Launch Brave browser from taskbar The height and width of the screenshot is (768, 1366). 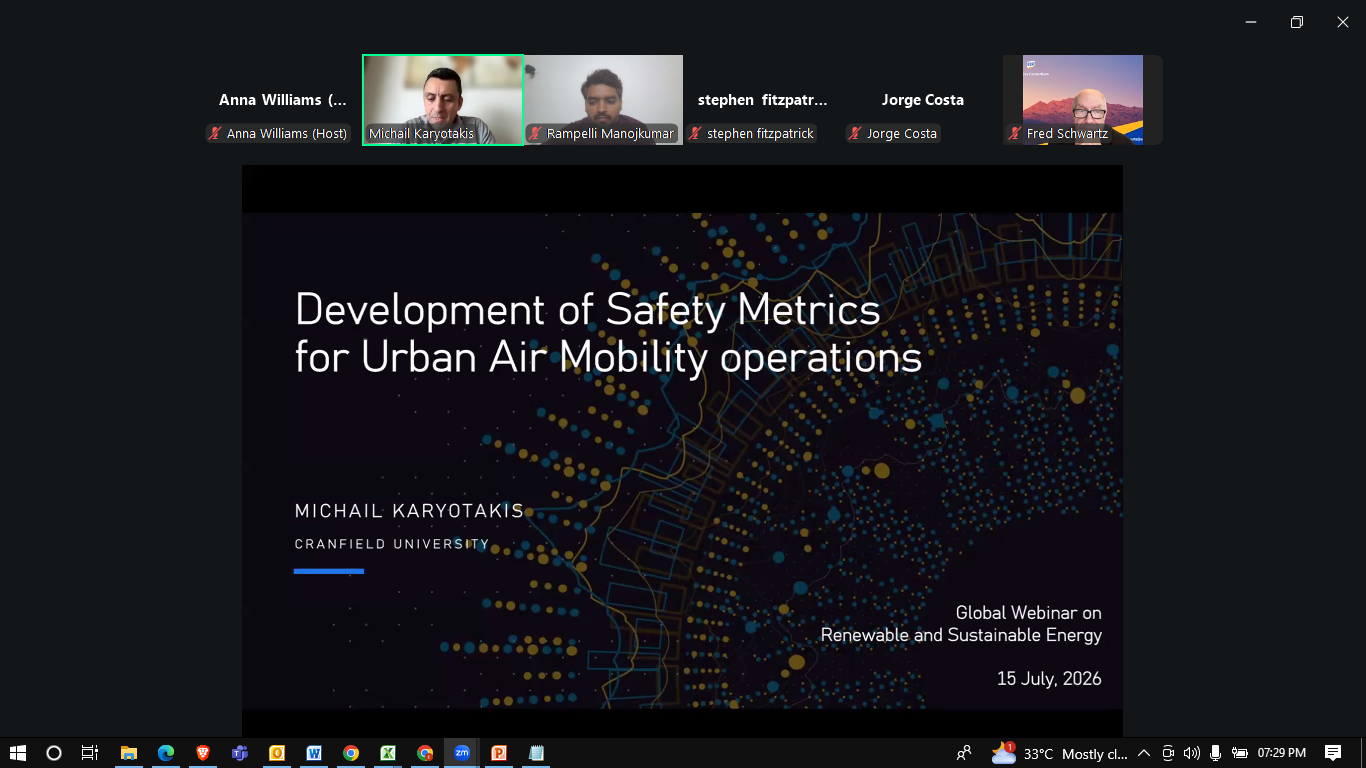[203, 753]
